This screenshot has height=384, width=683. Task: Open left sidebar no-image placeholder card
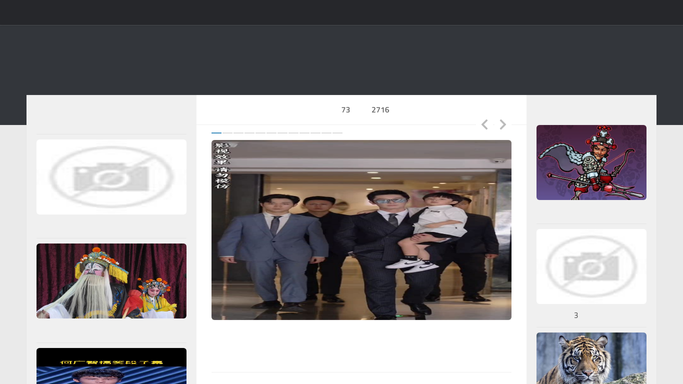coord(112,177)
